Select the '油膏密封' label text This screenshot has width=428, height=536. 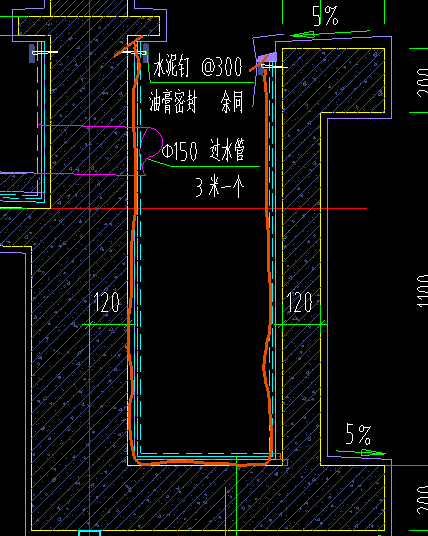pyautogui.click(x=173, y=102)
